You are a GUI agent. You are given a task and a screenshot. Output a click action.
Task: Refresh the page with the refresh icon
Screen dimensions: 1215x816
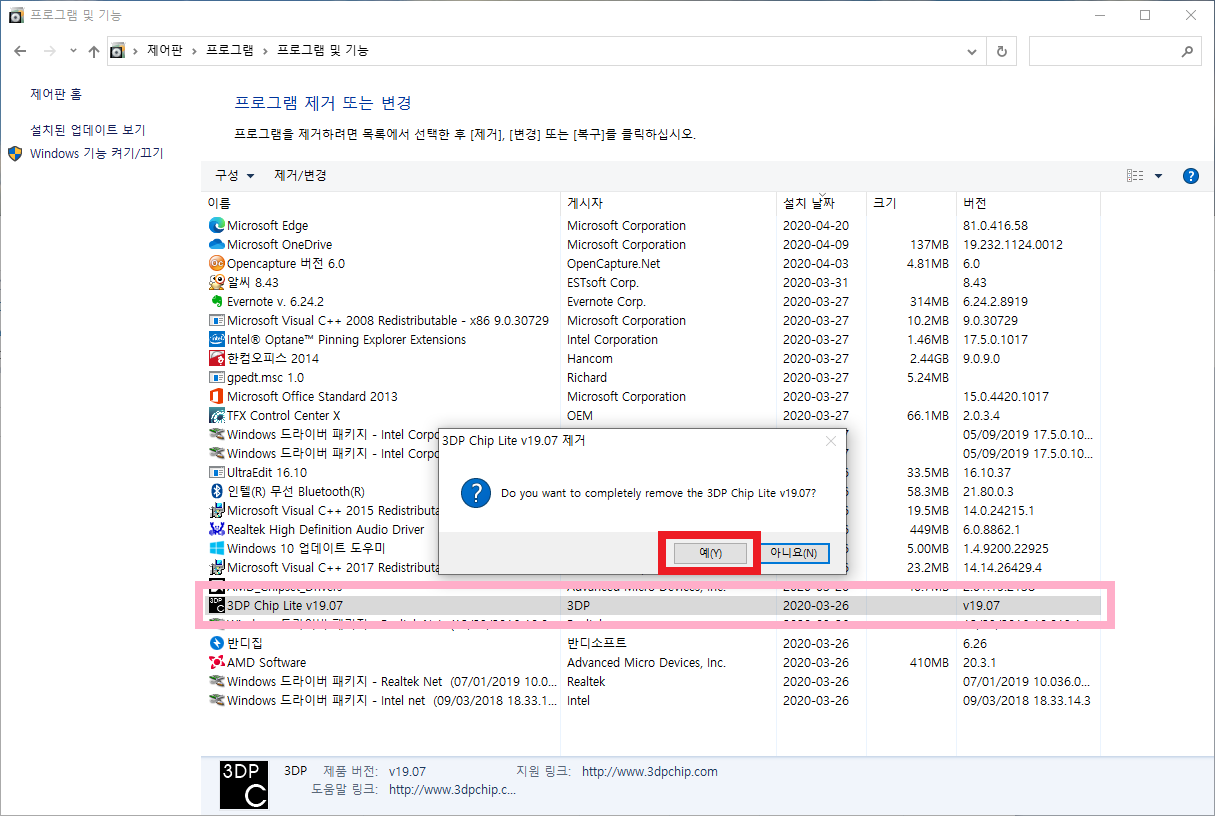pyautogui.click(x=1001, y=50)
